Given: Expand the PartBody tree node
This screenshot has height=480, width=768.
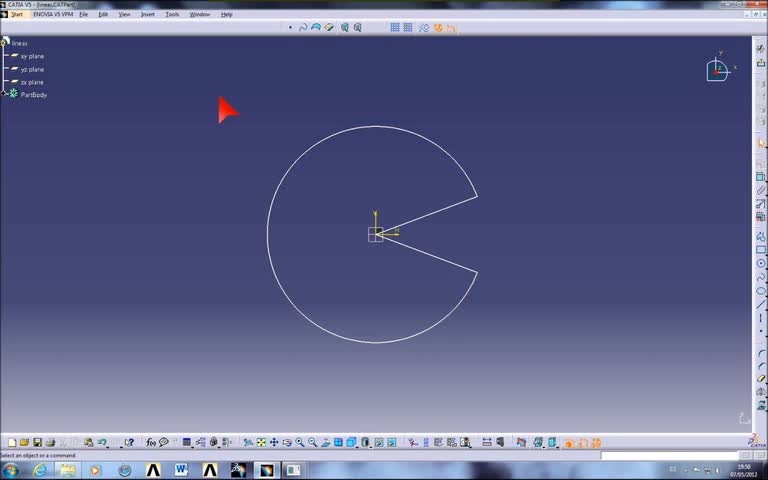Looking at the screenshot, I should (x=4, y=93).
